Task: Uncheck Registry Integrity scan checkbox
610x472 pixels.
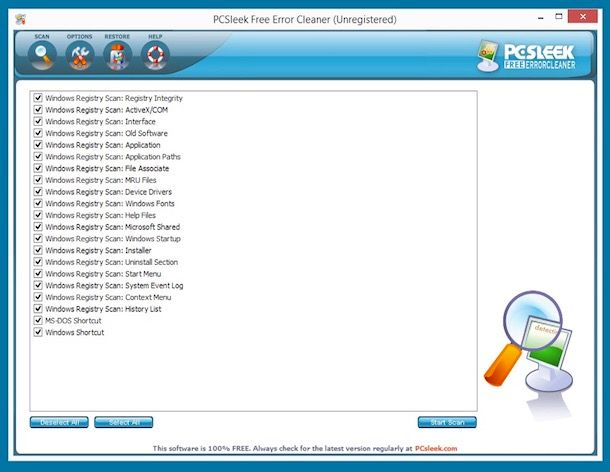Action: (x=38, y=98)
